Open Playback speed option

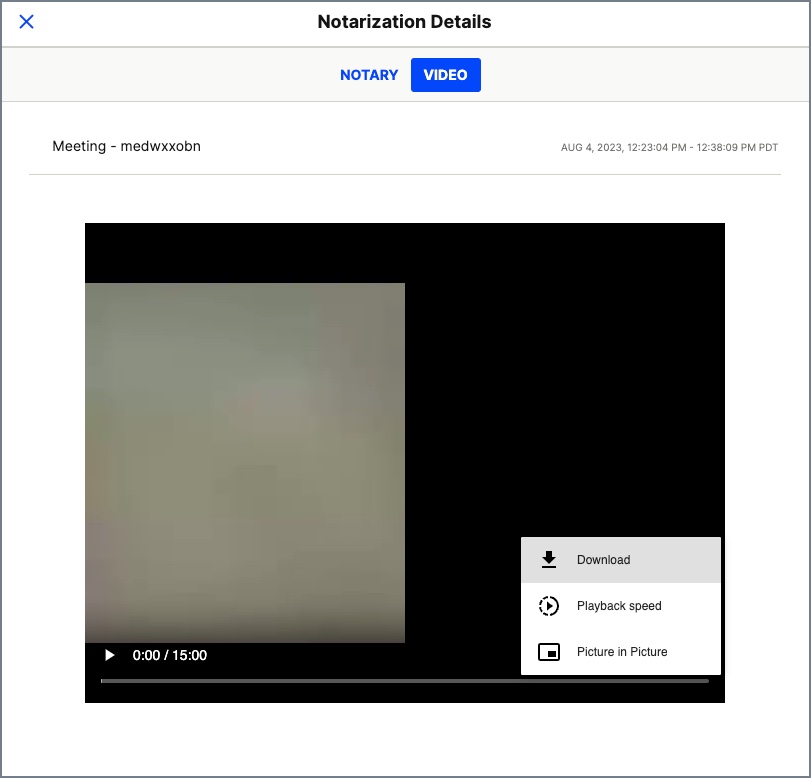tap(621, 606)
